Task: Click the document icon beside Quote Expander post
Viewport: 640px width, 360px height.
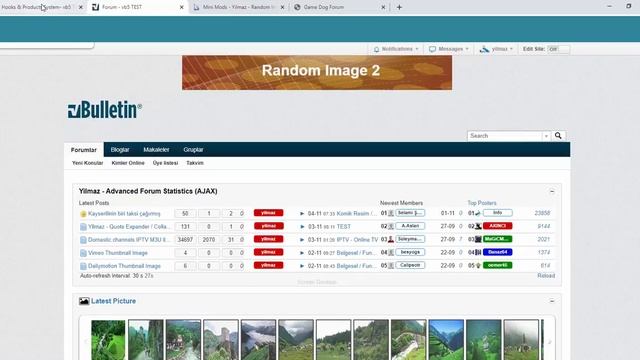Action: tap(83, 227)
